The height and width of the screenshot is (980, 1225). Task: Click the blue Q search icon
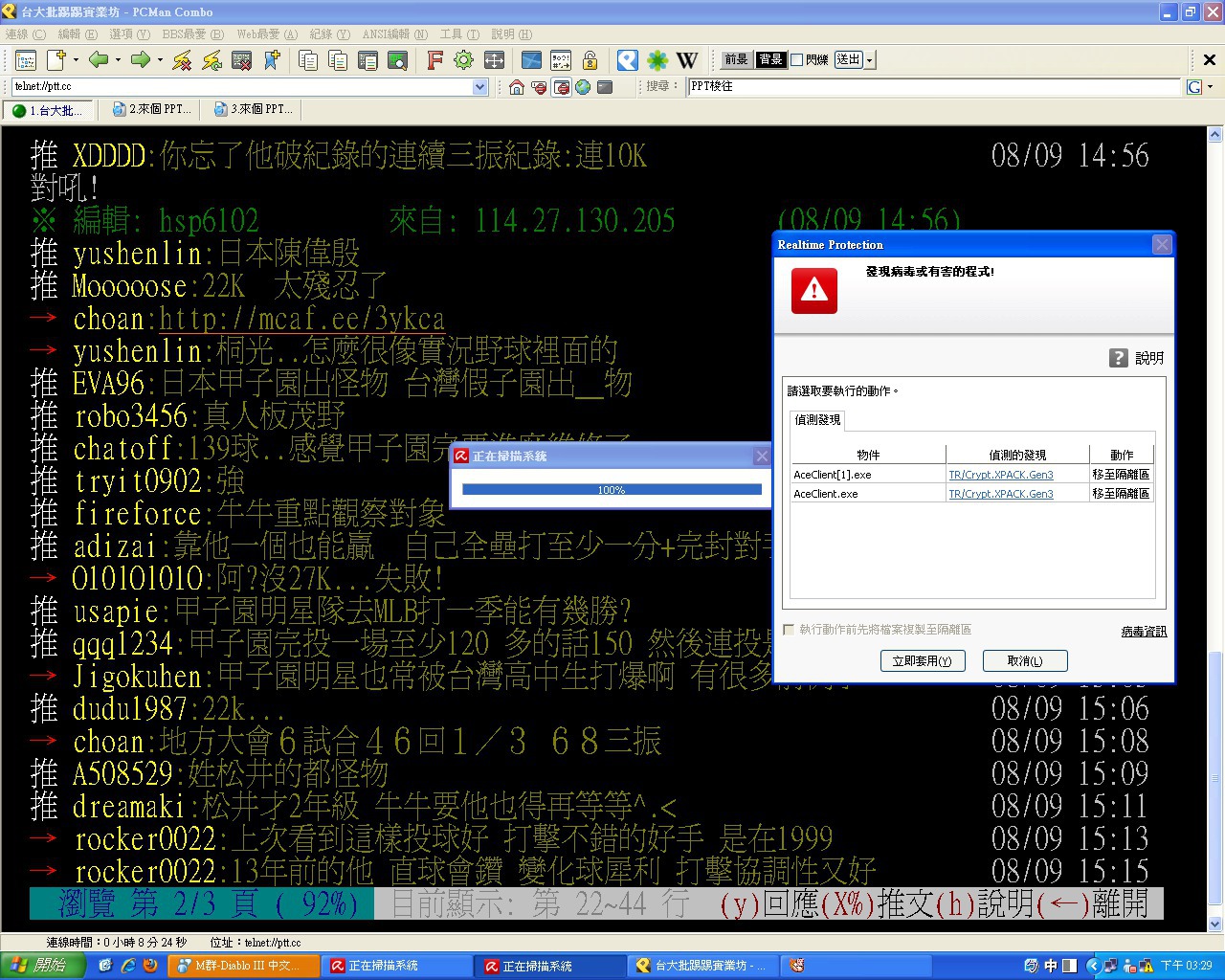[627, 60]
